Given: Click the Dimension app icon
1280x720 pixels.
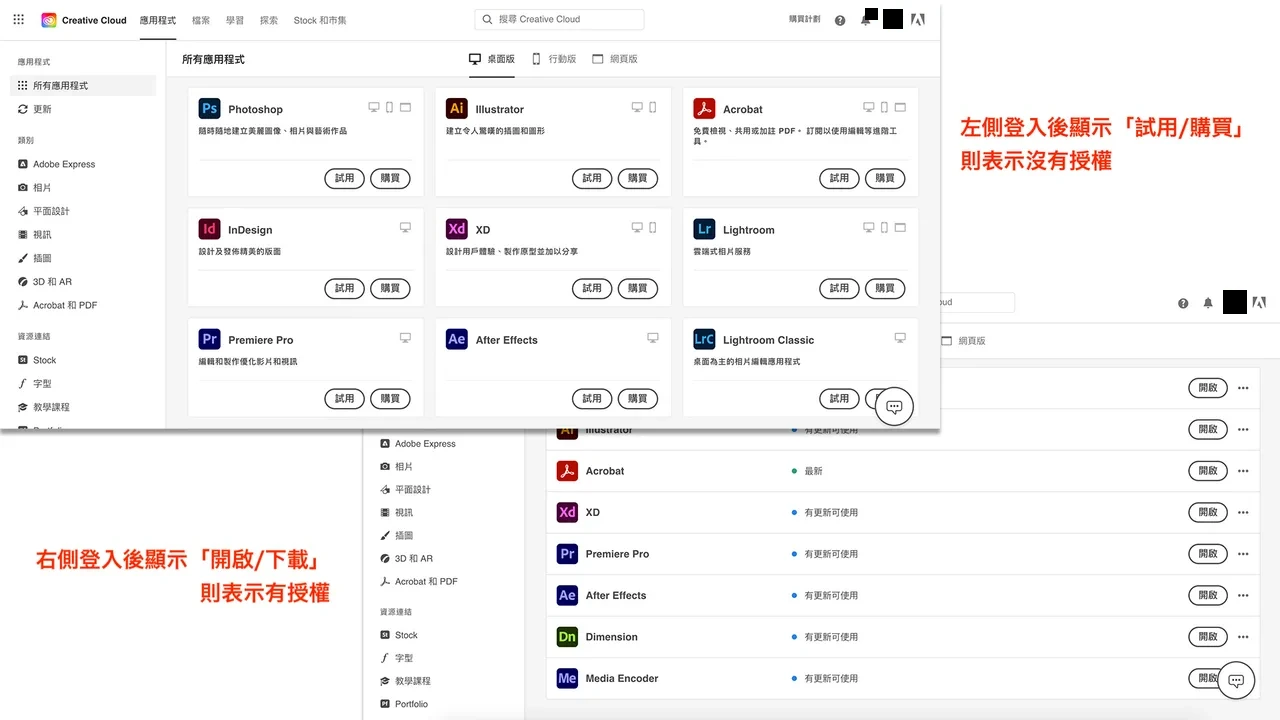Looking at the screenshot, I should pos(567,636).
